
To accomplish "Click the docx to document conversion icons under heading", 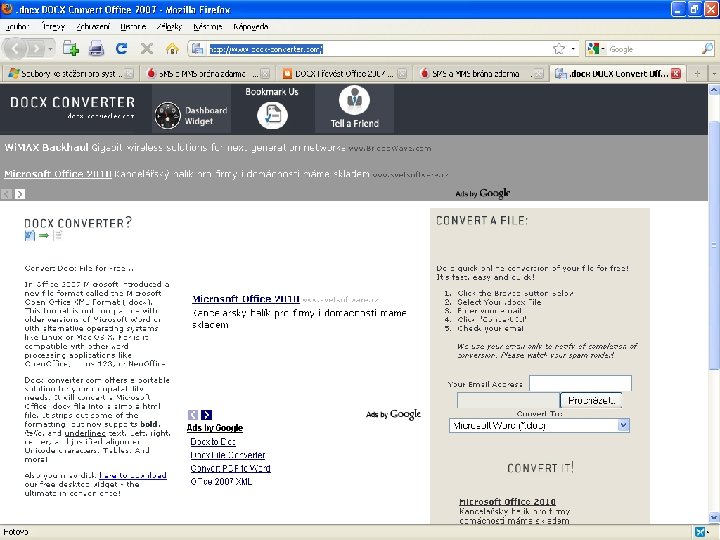I will tap(43, 236).
